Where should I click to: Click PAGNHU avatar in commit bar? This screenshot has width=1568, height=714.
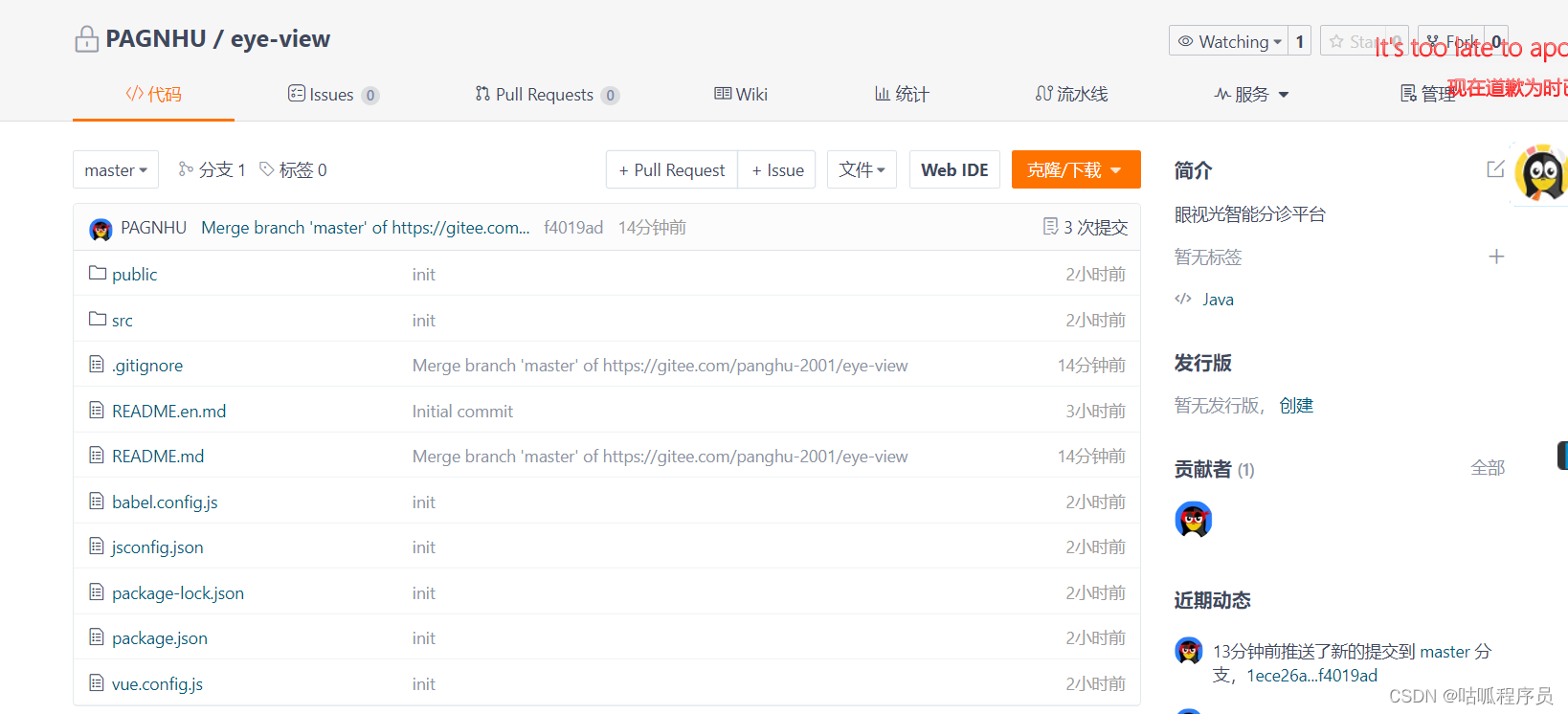pyautogui.click(x=101, y=229)
